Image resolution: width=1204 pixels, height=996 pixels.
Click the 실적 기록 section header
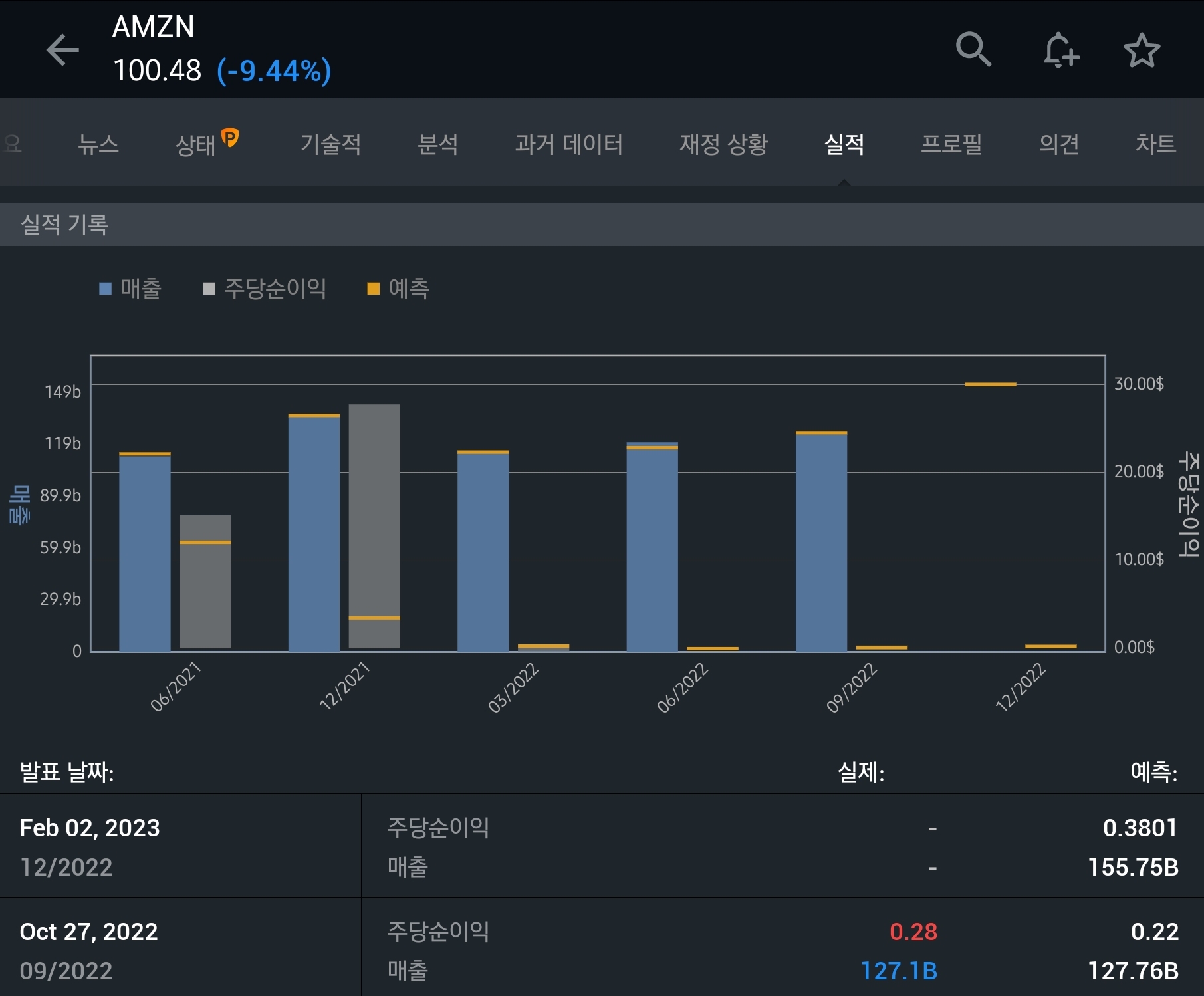(x=602, y=225)
